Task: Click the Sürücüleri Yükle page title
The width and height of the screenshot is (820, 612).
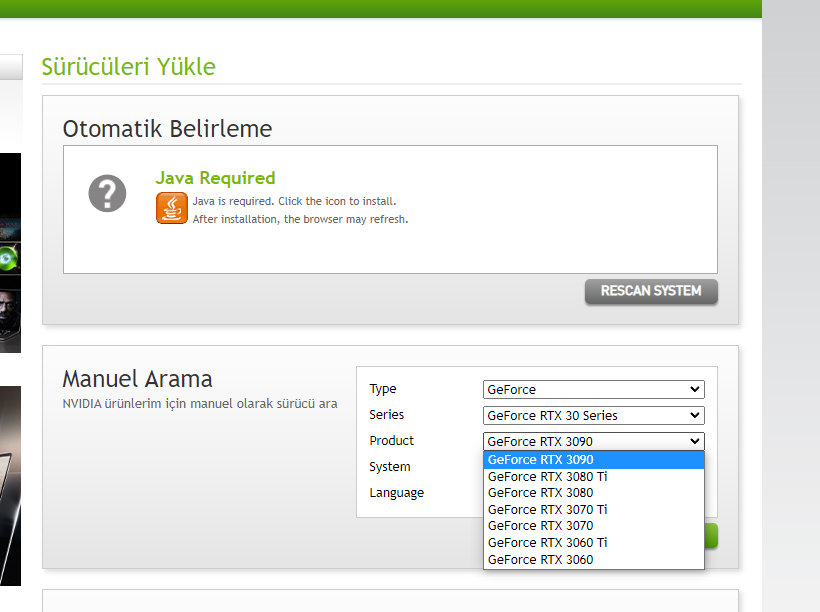Action: tap(129, 67)
